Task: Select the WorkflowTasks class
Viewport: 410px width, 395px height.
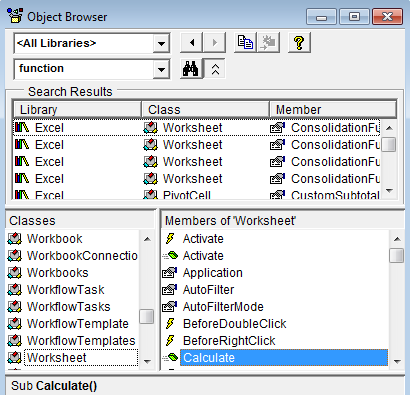Action: [x=68, y=307]
